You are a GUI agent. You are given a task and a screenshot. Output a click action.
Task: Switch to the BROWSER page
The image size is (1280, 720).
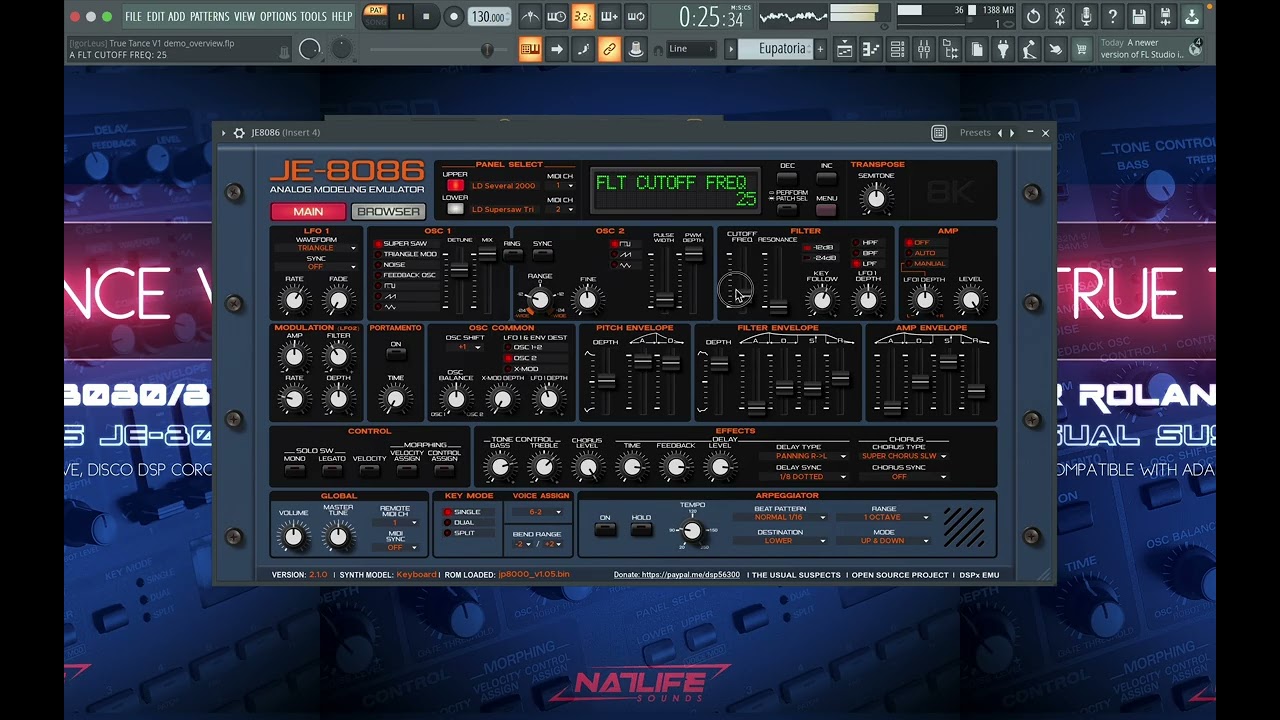pos(388,211)
